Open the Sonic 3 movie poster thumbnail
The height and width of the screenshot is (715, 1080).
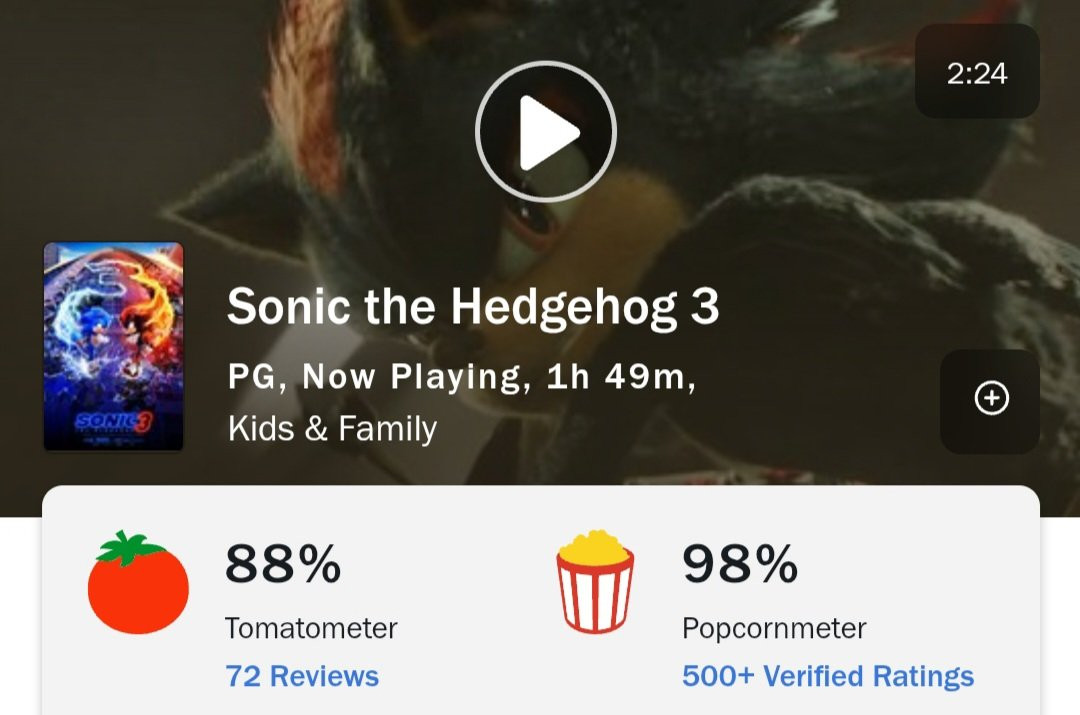coord(114,346)
